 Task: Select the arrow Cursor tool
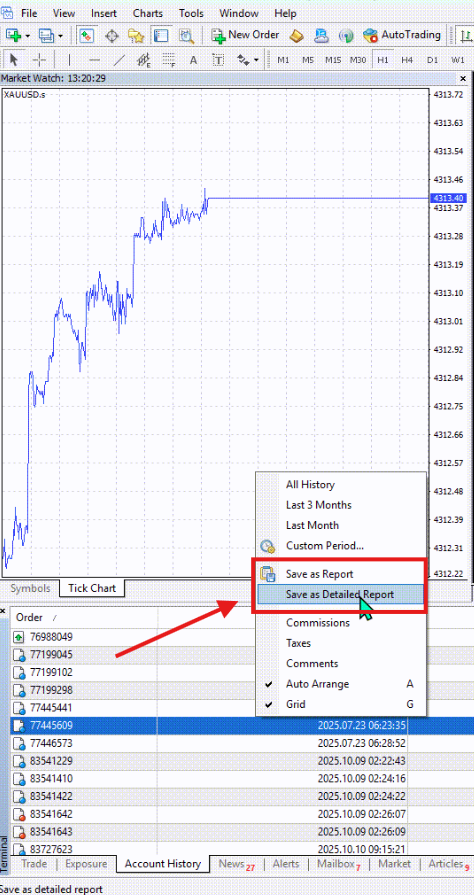click(x=15, y=60)
